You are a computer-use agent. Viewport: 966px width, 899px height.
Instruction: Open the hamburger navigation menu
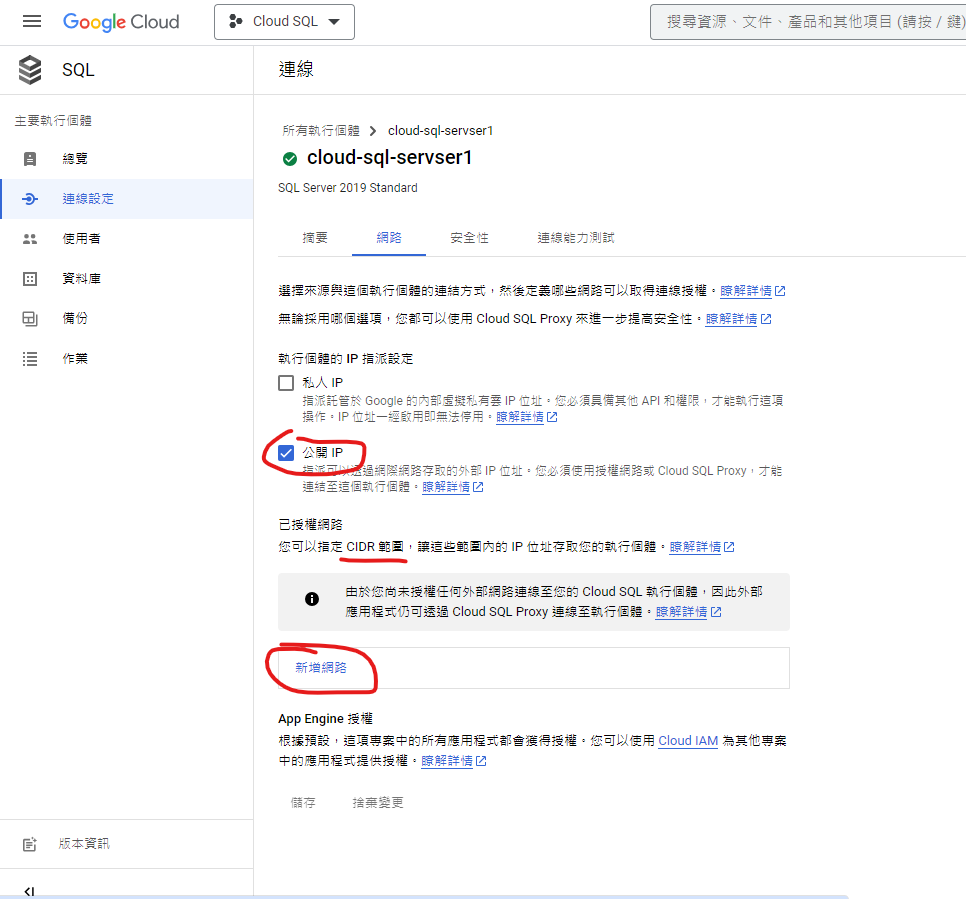(32, 21)
